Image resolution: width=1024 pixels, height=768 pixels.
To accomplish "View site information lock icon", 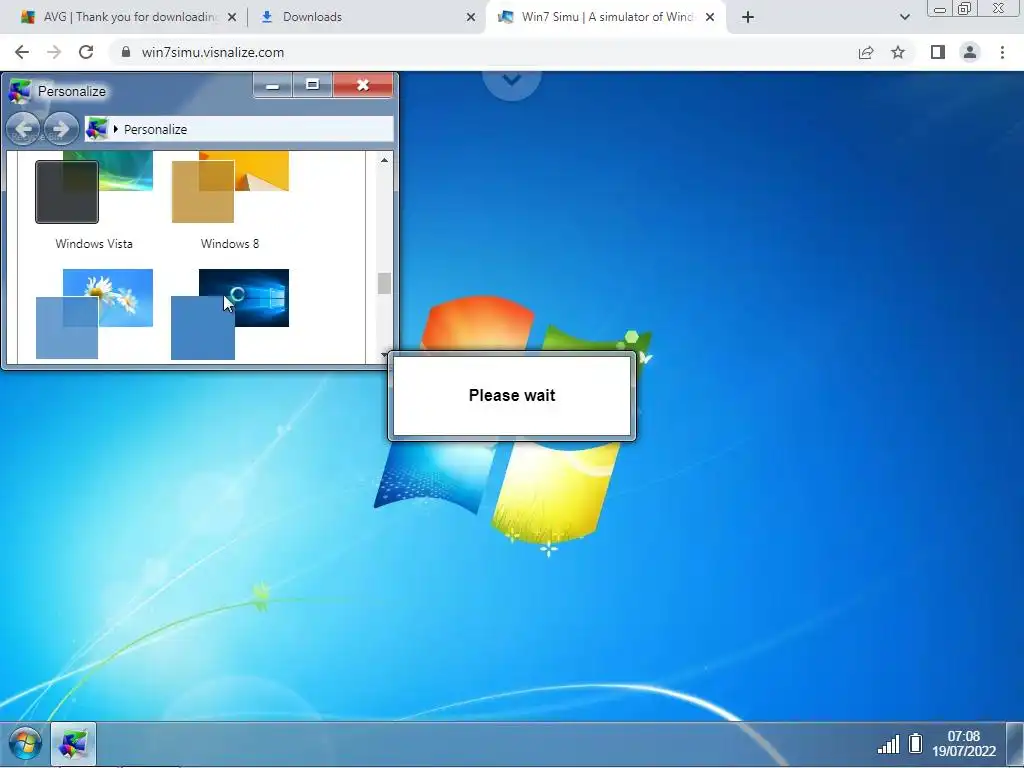I will (x=126, y=52).
